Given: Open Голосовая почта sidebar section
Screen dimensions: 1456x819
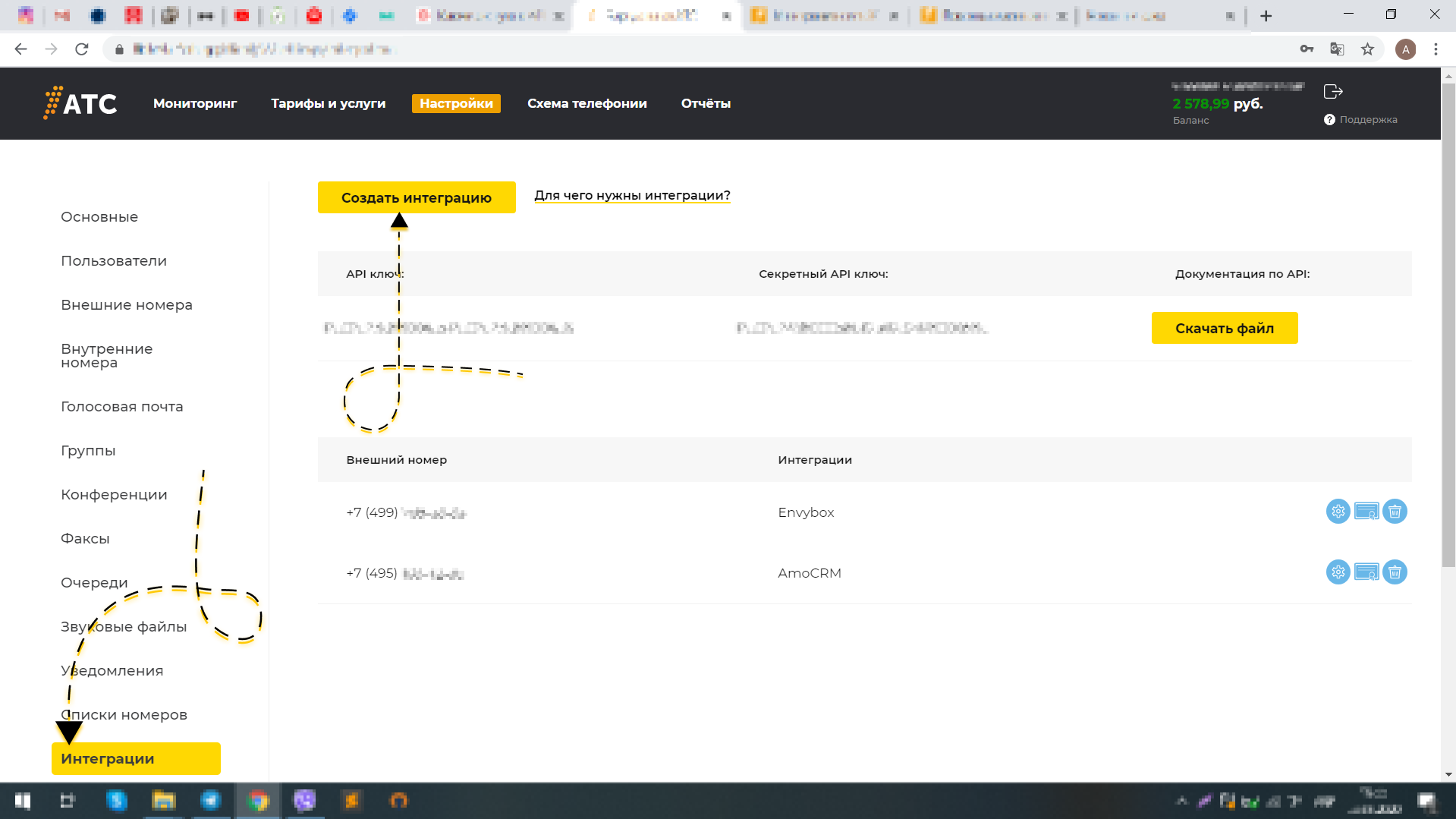Looking at the screenshot, I should (122, 407).
